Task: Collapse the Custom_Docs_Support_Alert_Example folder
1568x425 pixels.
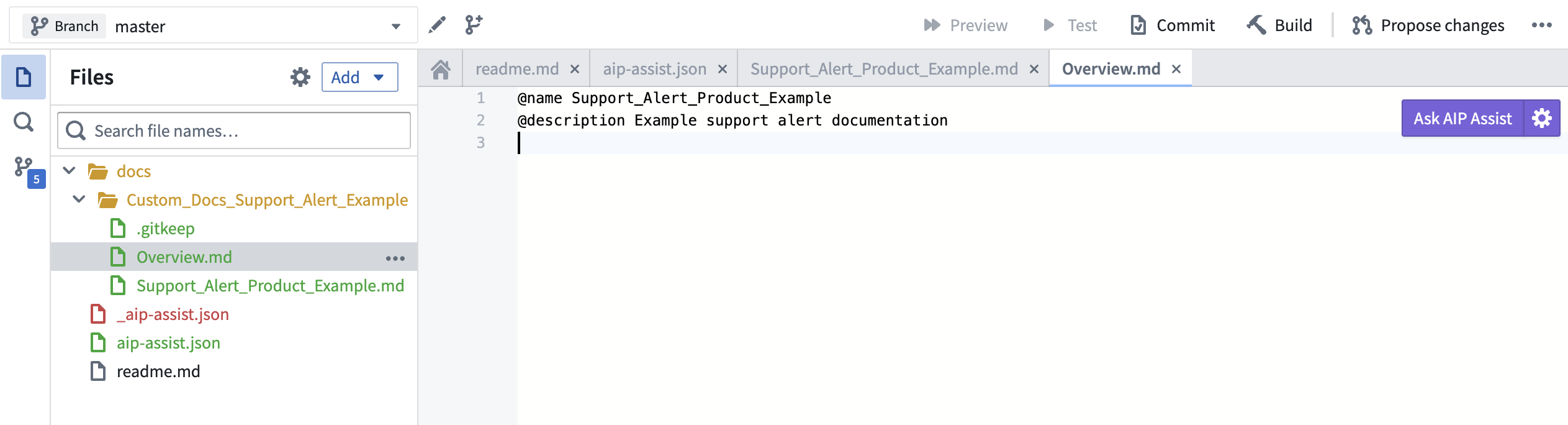Action: click(x=79, y=199)
